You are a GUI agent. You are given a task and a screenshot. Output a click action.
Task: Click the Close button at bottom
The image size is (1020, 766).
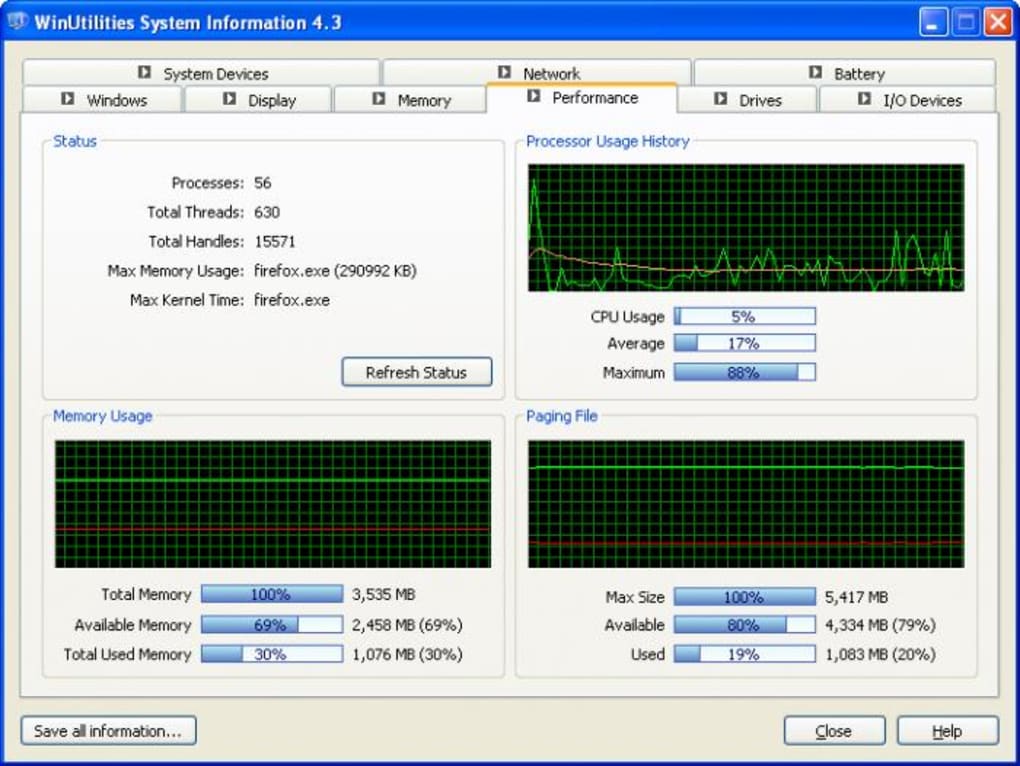click(834, 731)
